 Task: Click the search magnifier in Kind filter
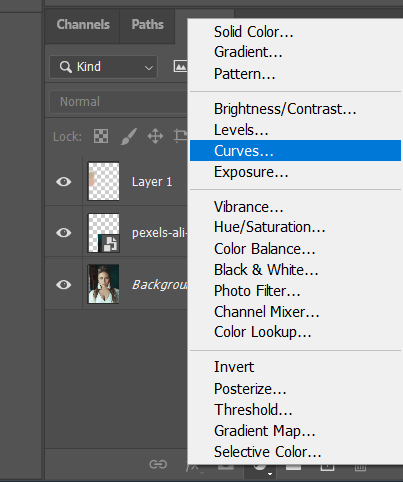66,67
